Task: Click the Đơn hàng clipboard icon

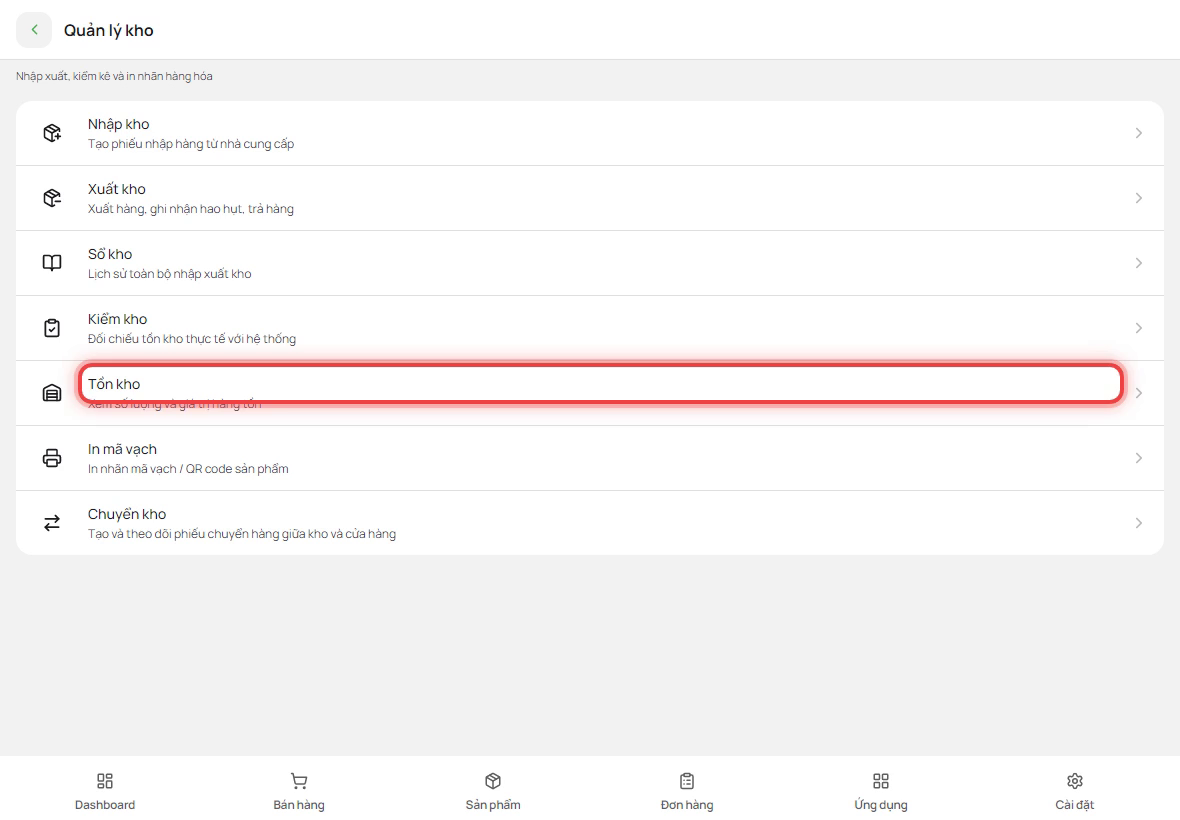Action: tap(687, 781)
